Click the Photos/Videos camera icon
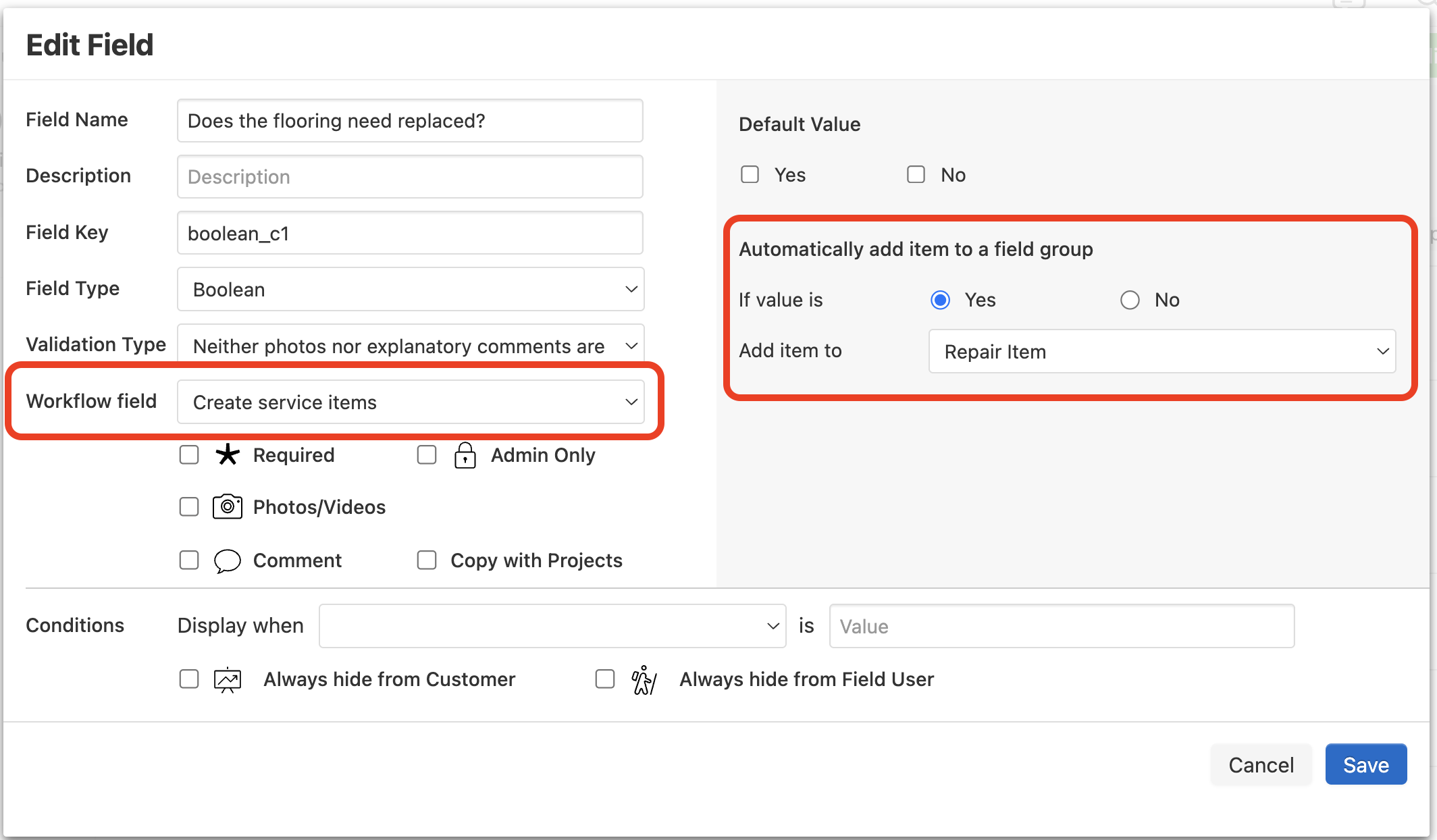 [x=228, y=506]
